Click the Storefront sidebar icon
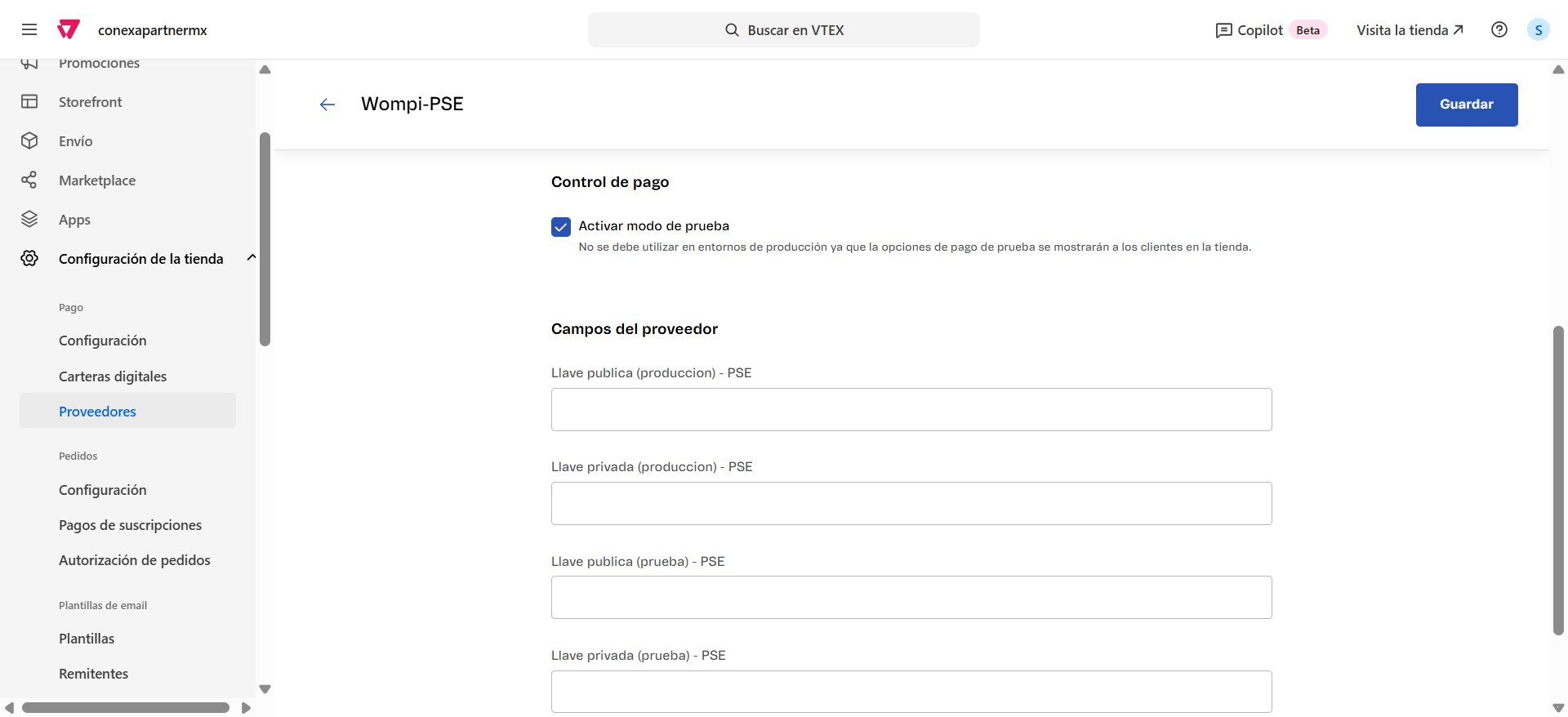The width and height of the screenshot is (1568, 717). click(29, 102)
